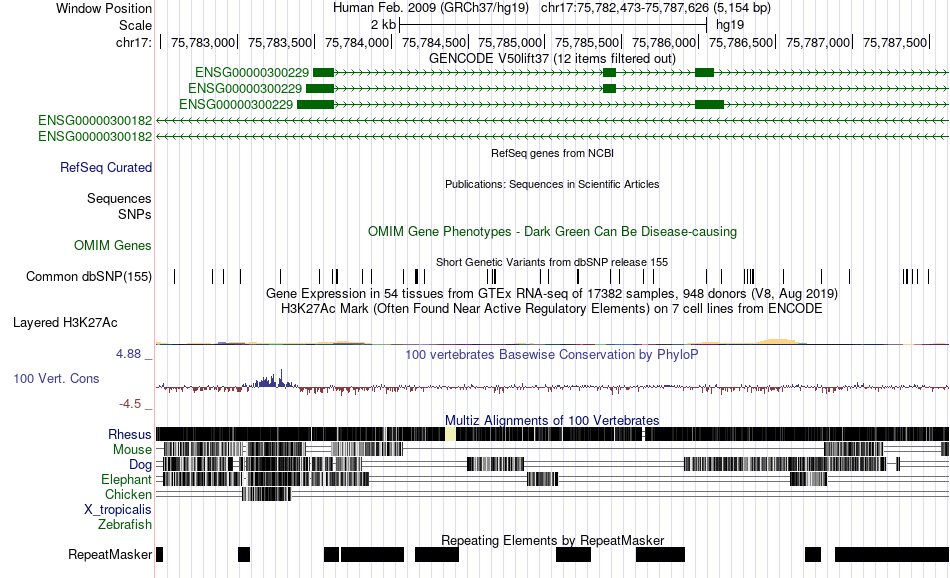The height and width of the screenshot is (578, 950).
Task: Click the 2 kb scale bar text
Action: pos(383,25)
